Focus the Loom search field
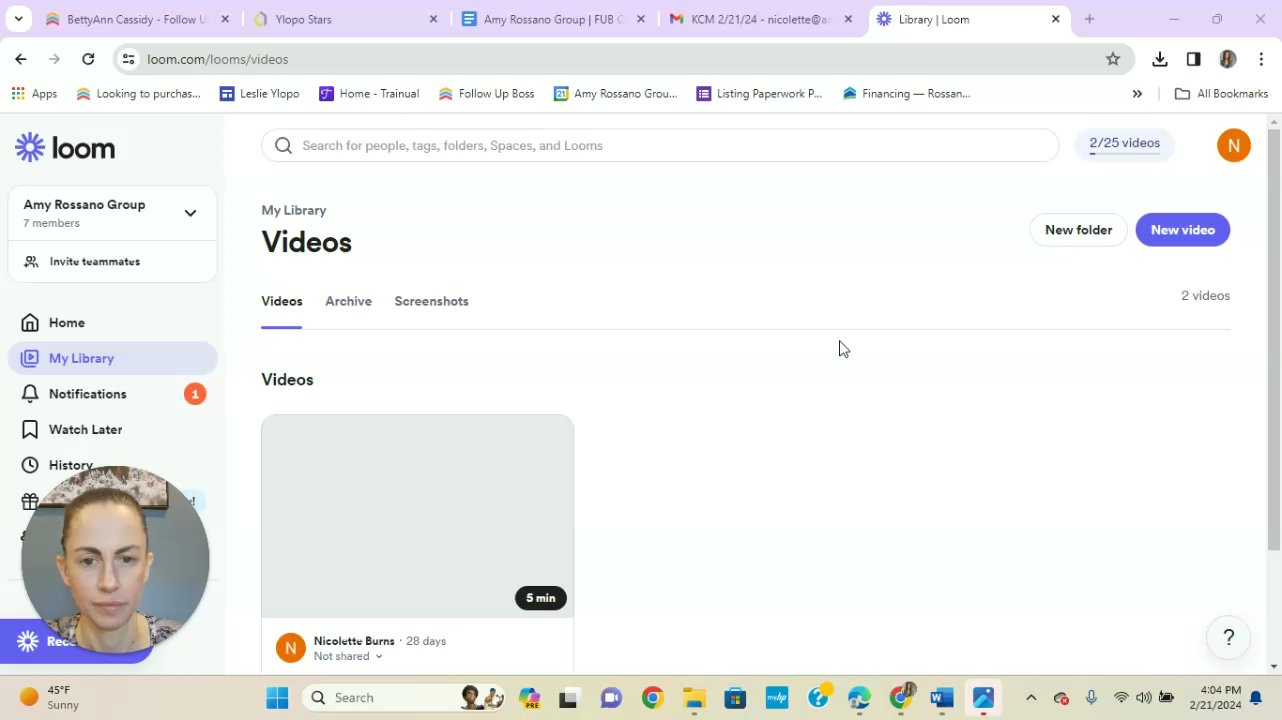1282x720 pixels. click(x=660, y=145)
